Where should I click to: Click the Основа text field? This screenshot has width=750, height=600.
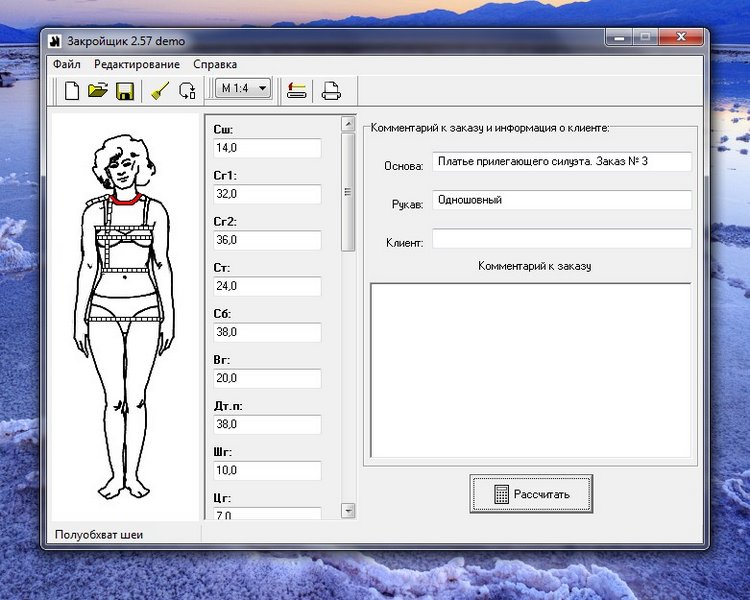(x=561, y=161)
